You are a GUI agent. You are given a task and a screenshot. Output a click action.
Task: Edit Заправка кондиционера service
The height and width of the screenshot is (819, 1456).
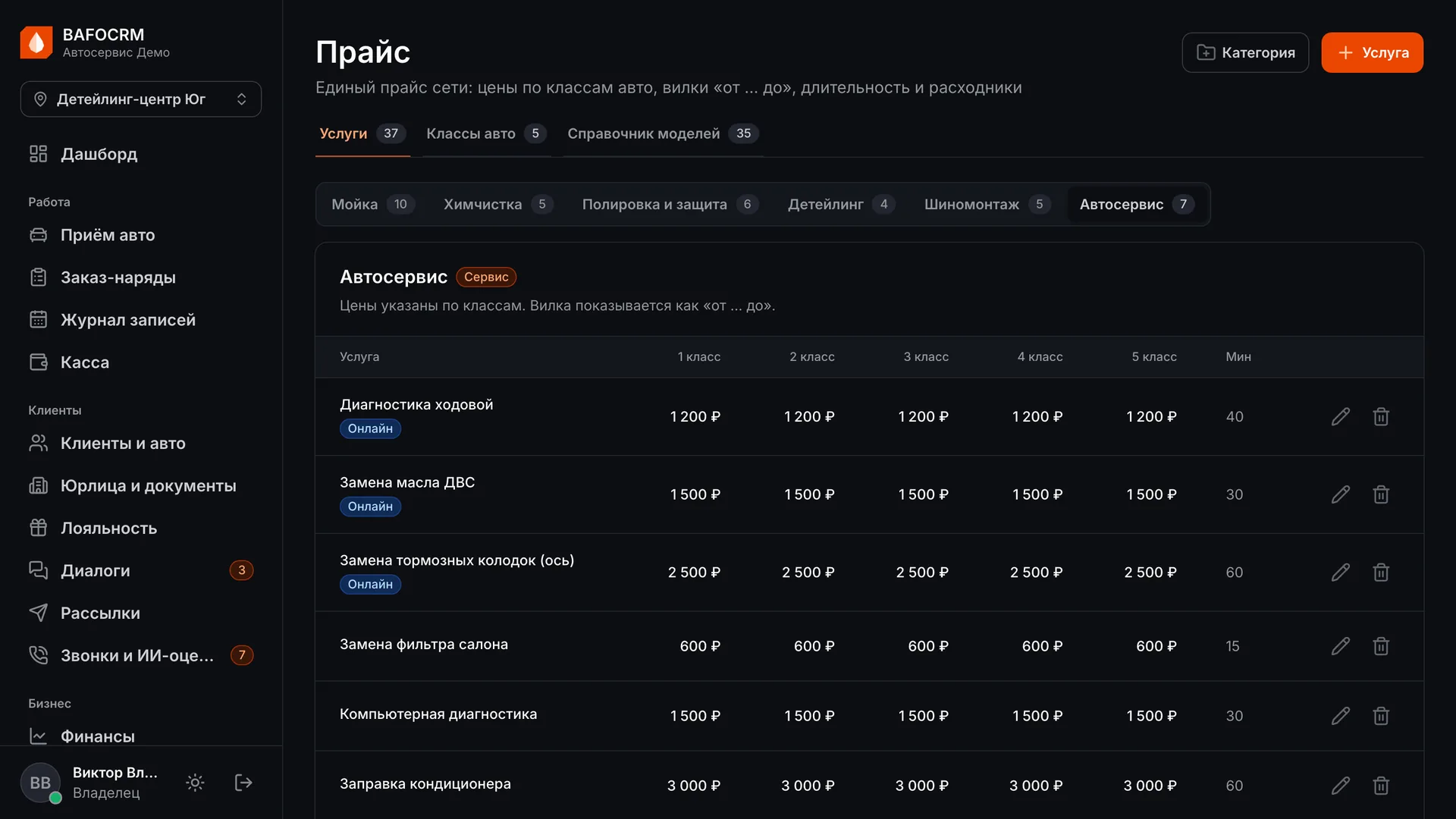coord(1340,786)
